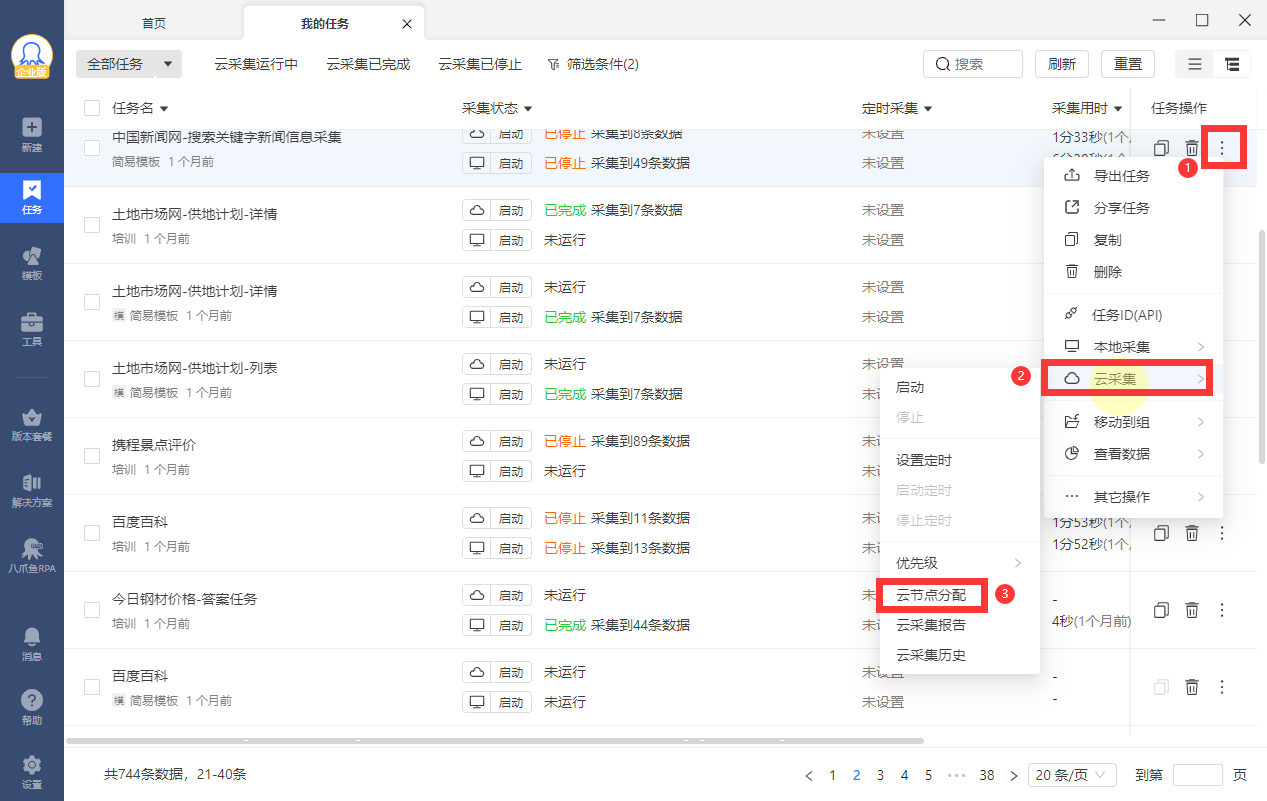The height and width of the screenshot is (801, 1267).
Task: Delete the last 百度百科 task via trash icon
Action: [x=1192, y=687]
